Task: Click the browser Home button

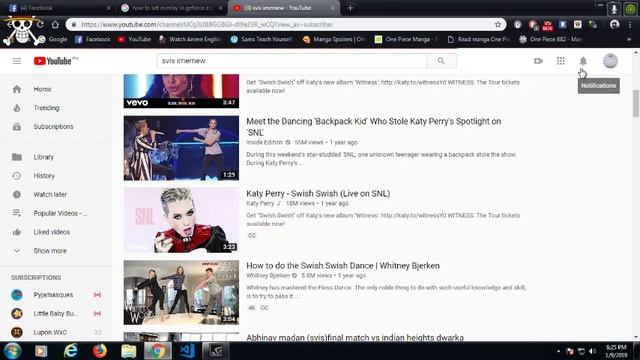Action: pyautogui.click(x=55, y=24)
